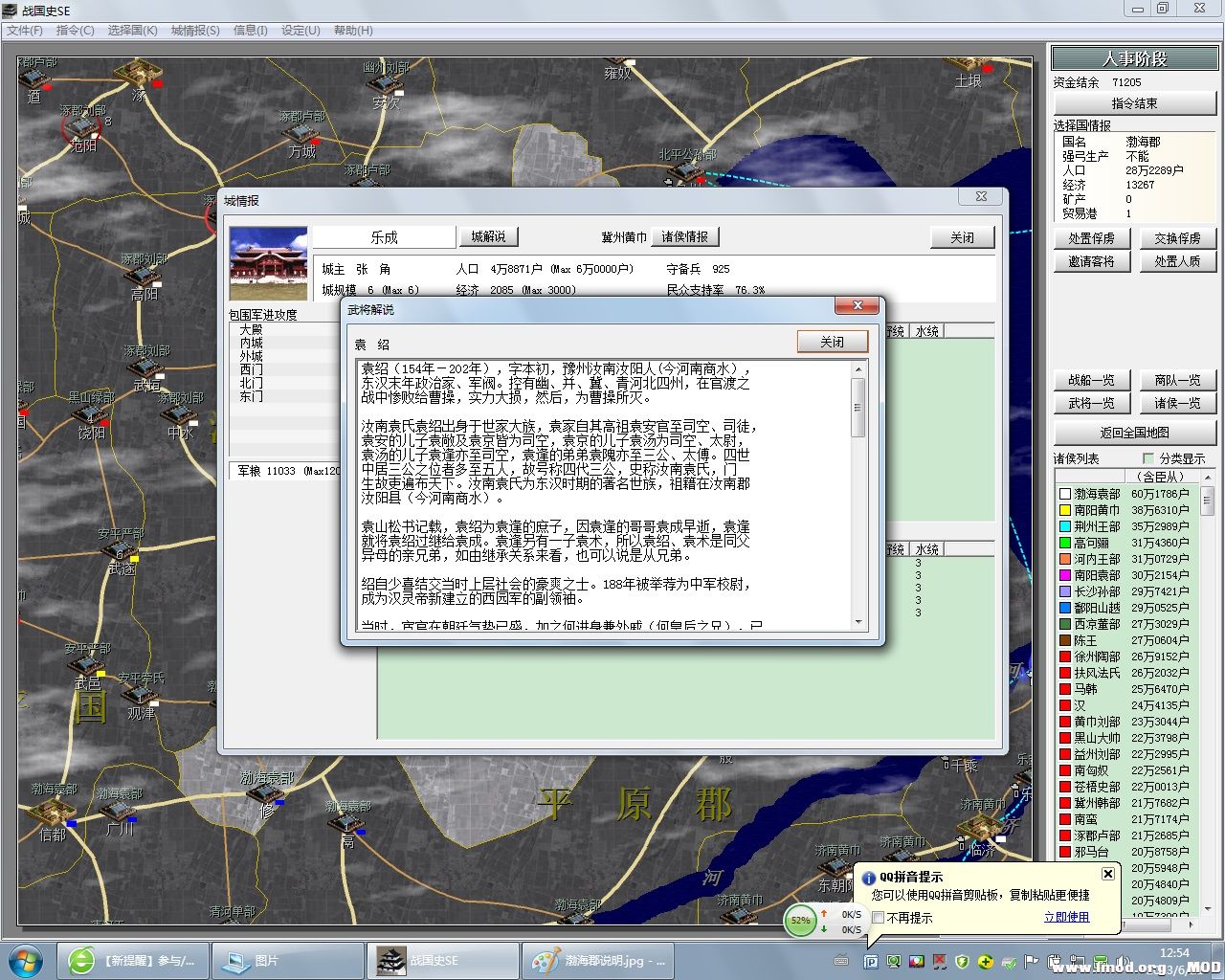Image resolution: width=1225 pixels, height=980 pixels.
Task: Open the 指令(C) menu
Action: 75,31
